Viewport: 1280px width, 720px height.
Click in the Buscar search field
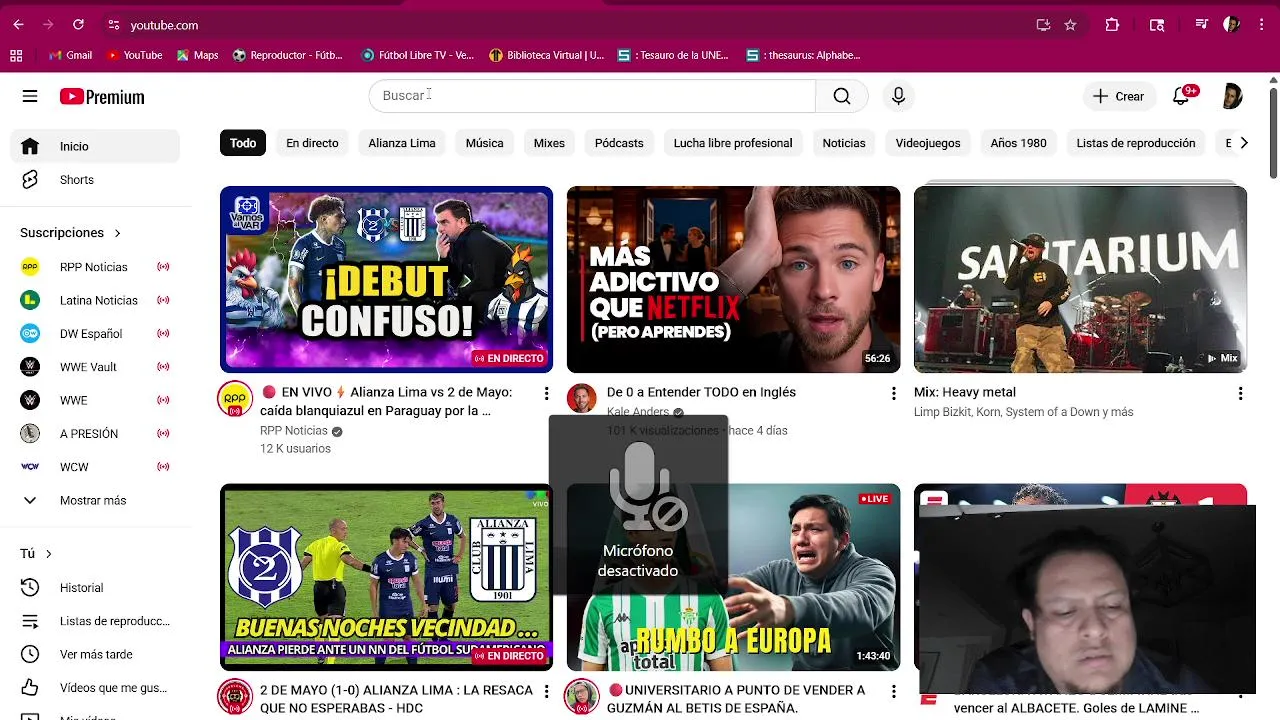[x=592, y=96]
